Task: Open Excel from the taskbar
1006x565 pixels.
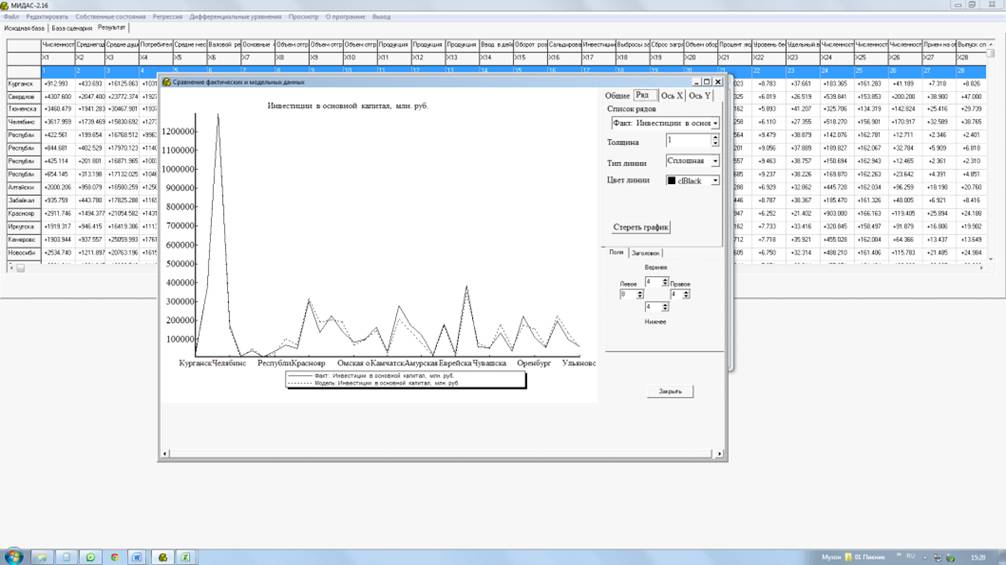Action: click(x=185, y=556)
